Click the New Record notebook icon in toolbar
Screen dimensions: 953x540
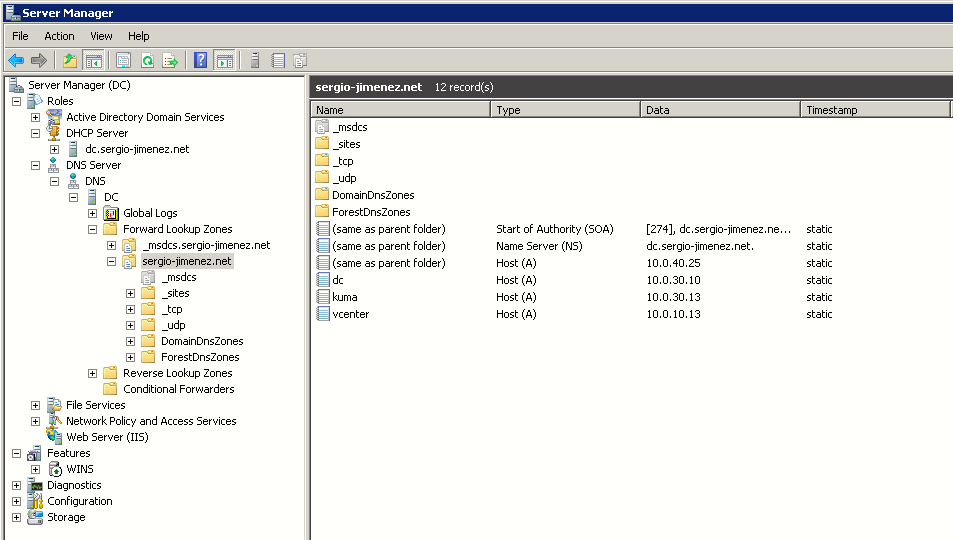point(278,60)
